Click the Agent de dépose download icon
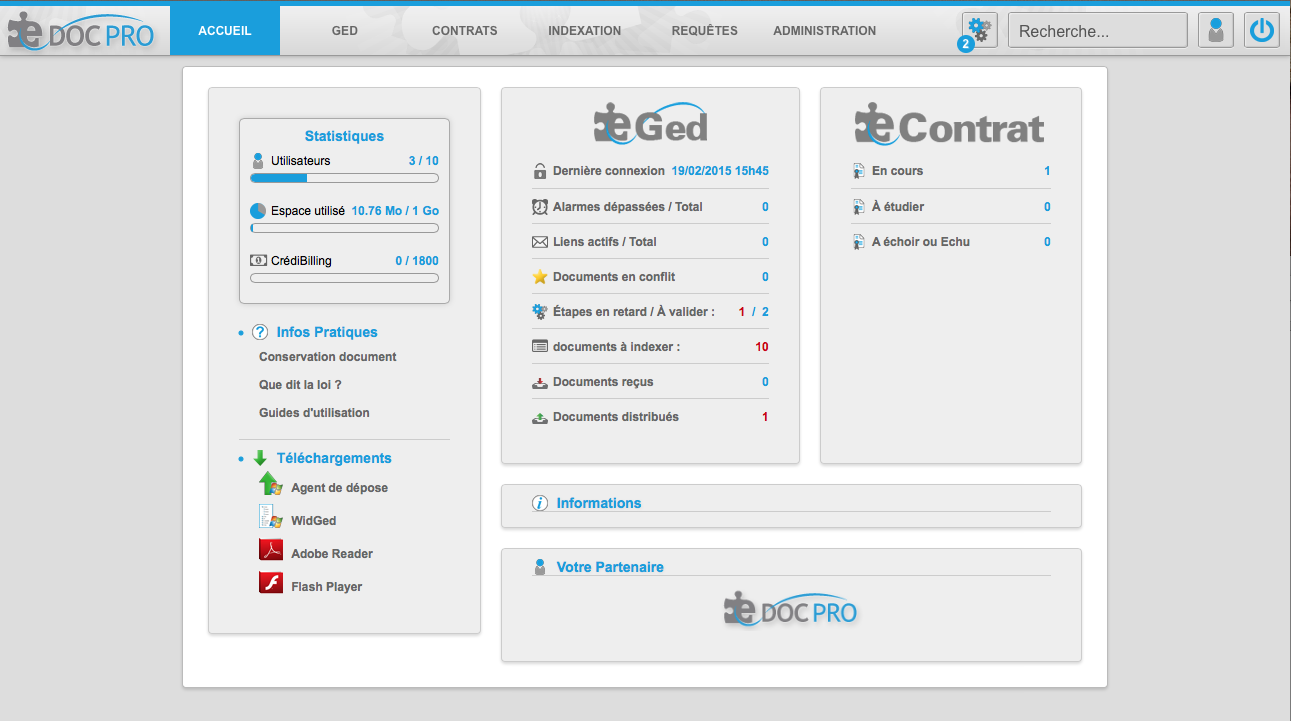This screenshot has height=721, width=1291. [x=271, y=486]
